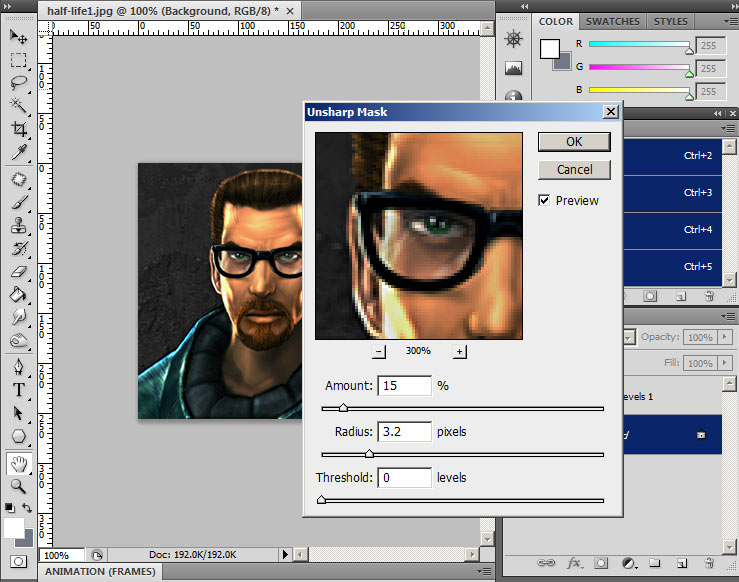Select the Magic Wand tool
The height and width of the screenshot is (582, 739).
point(18,106)
